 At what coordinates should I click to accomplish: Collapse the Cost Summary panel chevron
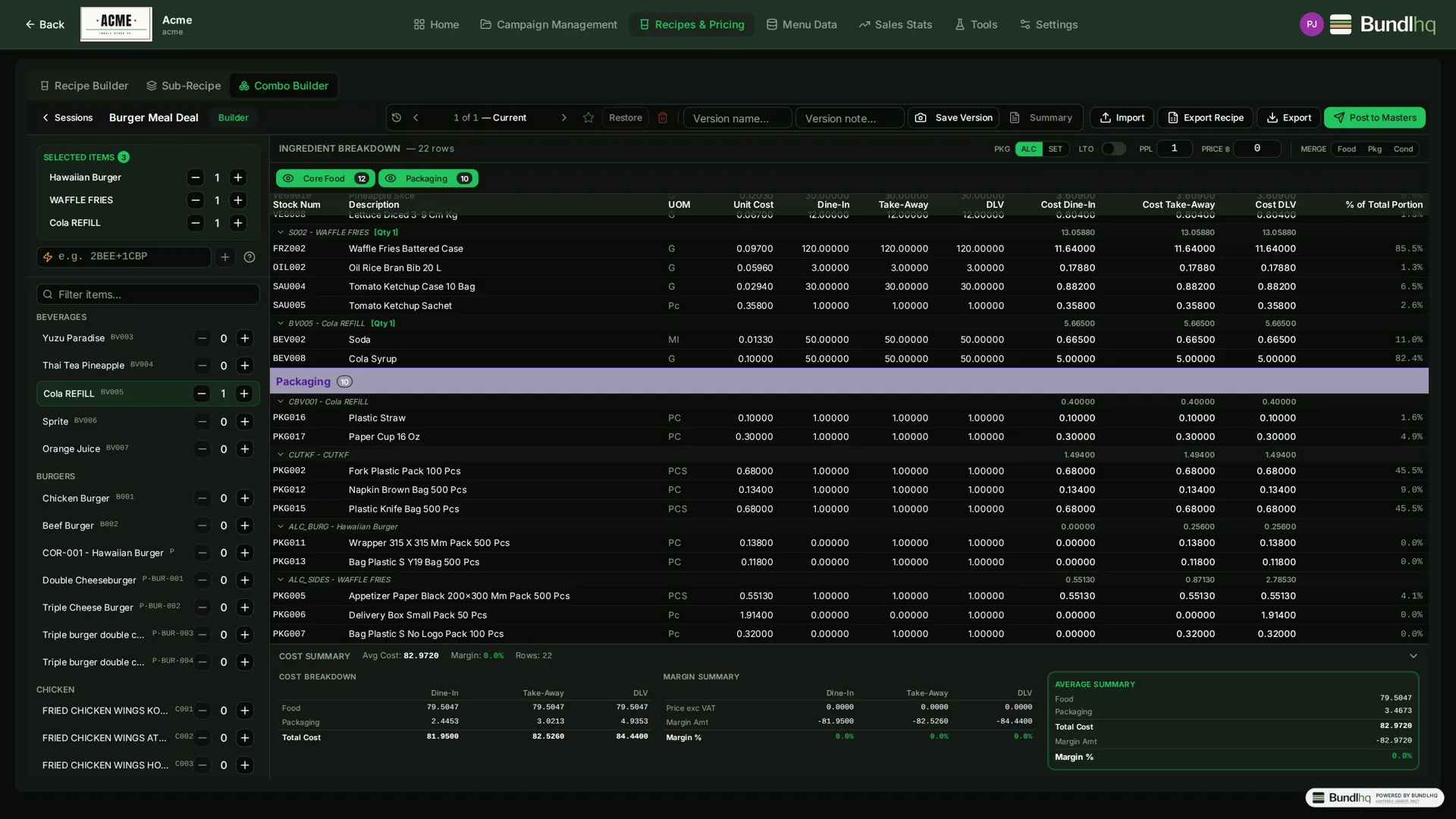pos(1414,656)
